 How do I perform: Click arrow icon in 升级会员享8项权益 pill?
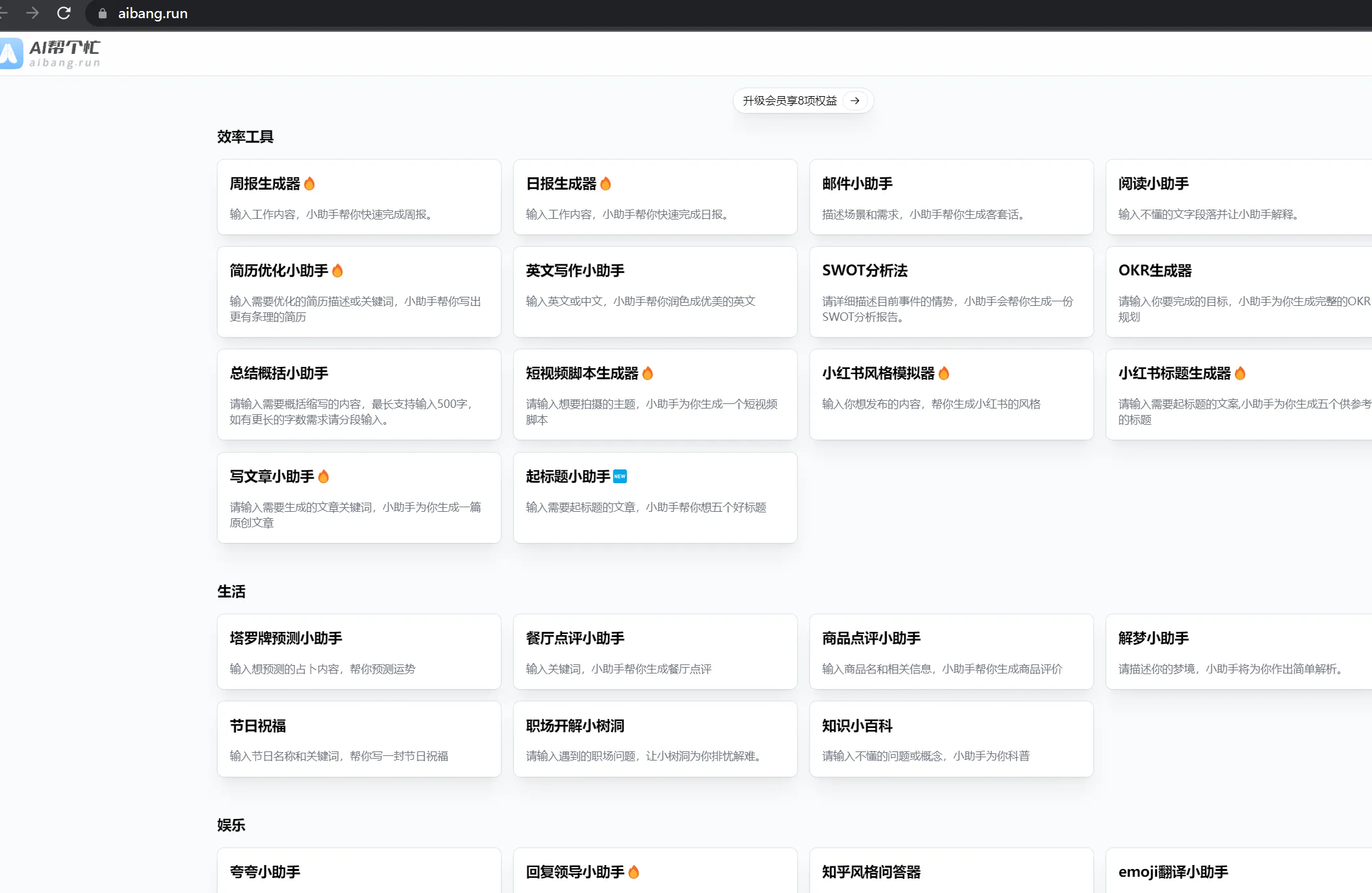(855, 101)
